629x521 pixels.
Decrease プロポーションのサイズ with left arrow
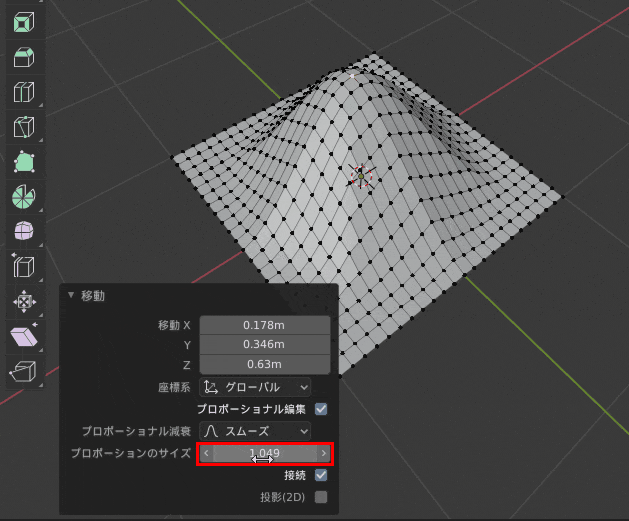pyautogui.click(x=206, y=454)
